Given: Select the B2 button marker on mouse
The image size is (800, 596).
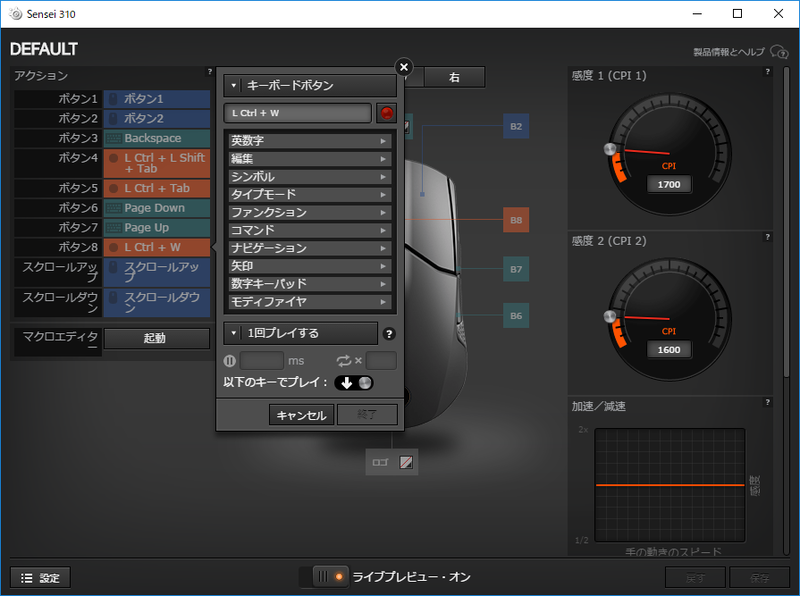Looking at the screenshot, I should coord(516,126).
